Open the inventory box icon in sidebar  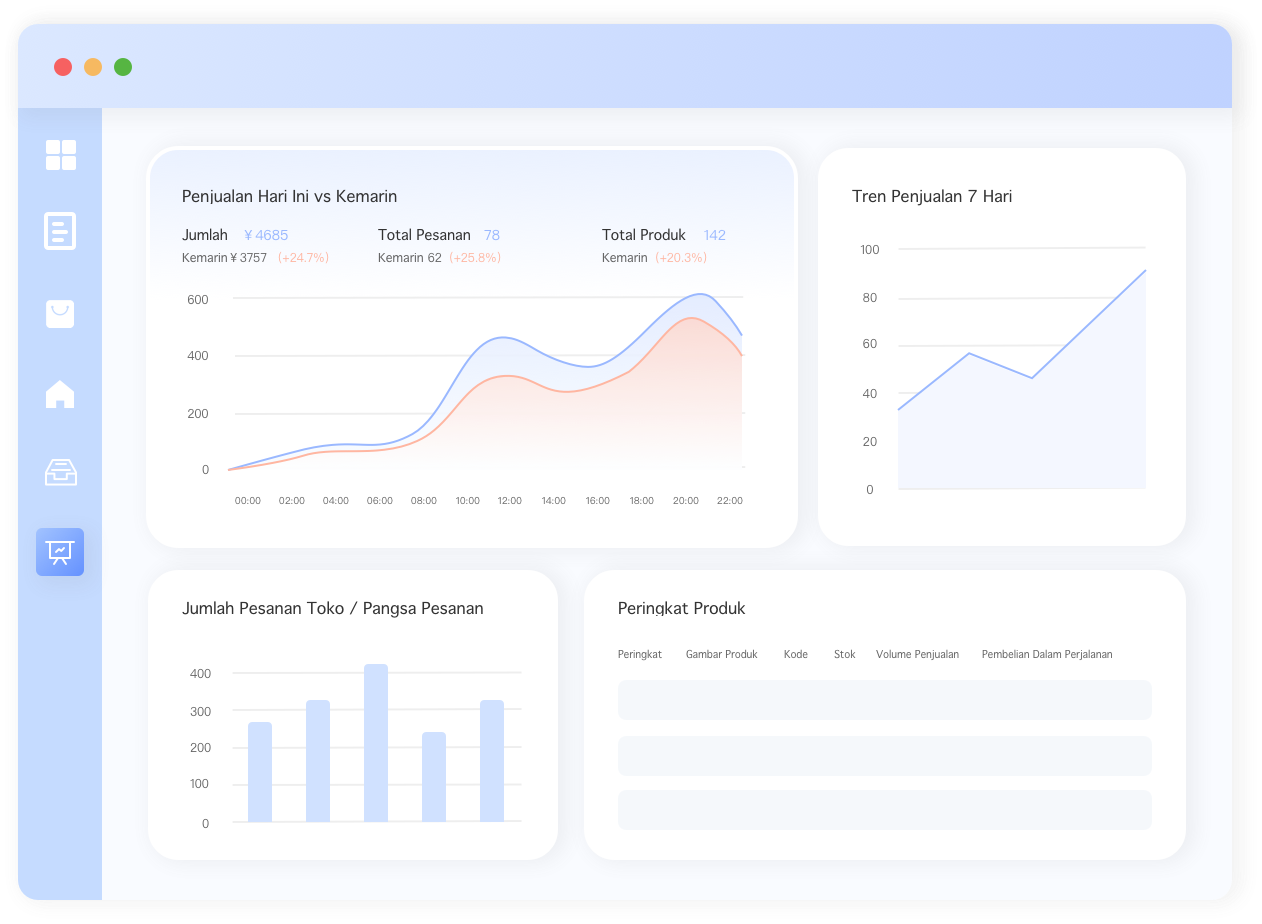pos(61,472)
